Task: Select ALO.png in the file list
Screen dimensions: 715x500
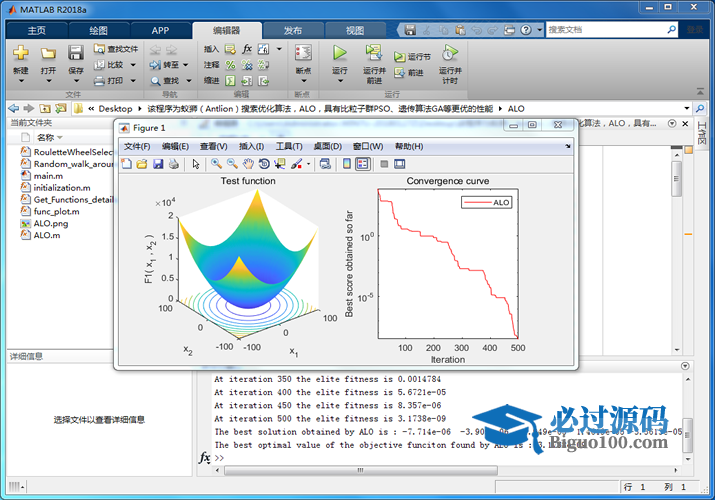Action: point(51,223)
